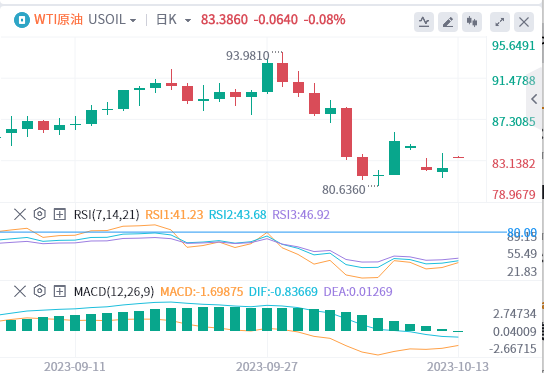Open the USOIL symbol dropdown
544x373 pixels.
(x=112, y=19)
